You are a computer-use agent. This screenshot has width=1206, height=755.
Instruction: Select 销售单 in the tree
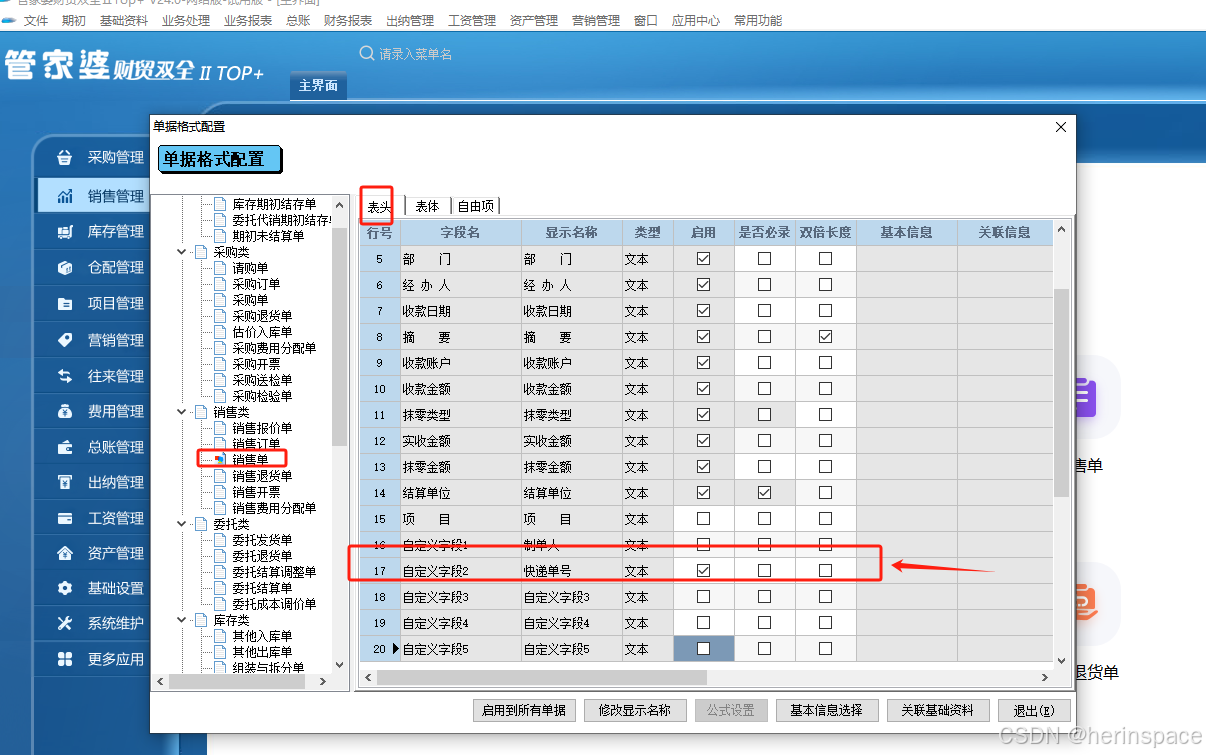pyautogui.click(x=250, y=460)
